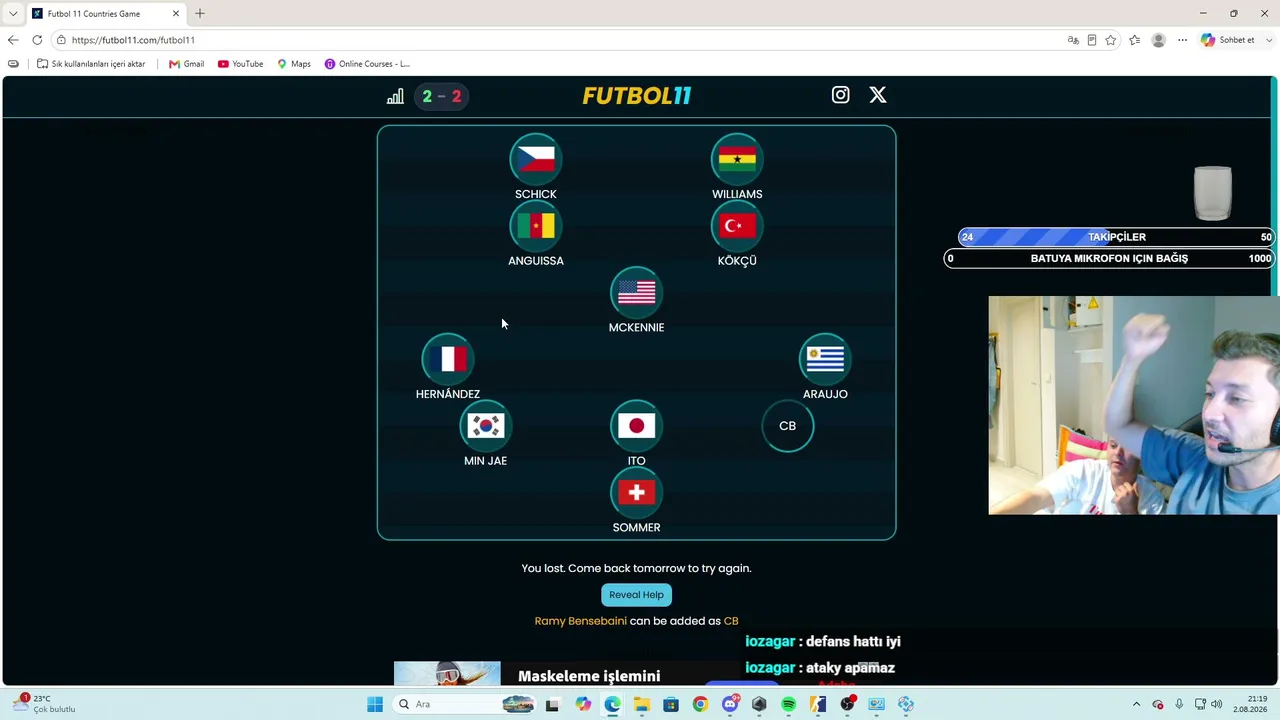Click the Takipçiler follower goal bar
Screen dimensions: 1280x720
pos(1116,237)
